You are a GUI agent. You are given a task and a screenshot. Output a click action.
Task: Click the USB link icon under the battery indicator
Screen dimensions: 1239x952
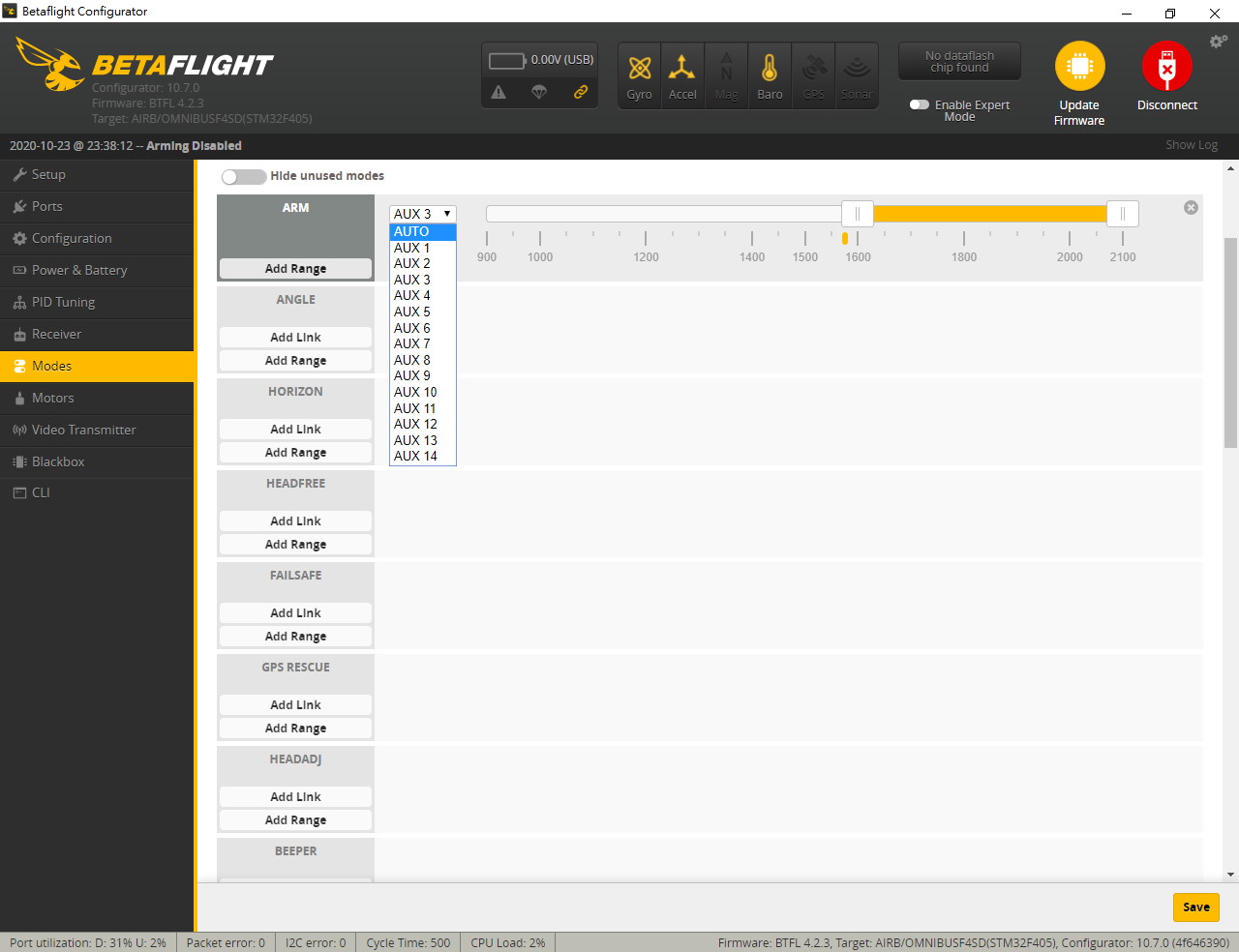pos(580,93)
